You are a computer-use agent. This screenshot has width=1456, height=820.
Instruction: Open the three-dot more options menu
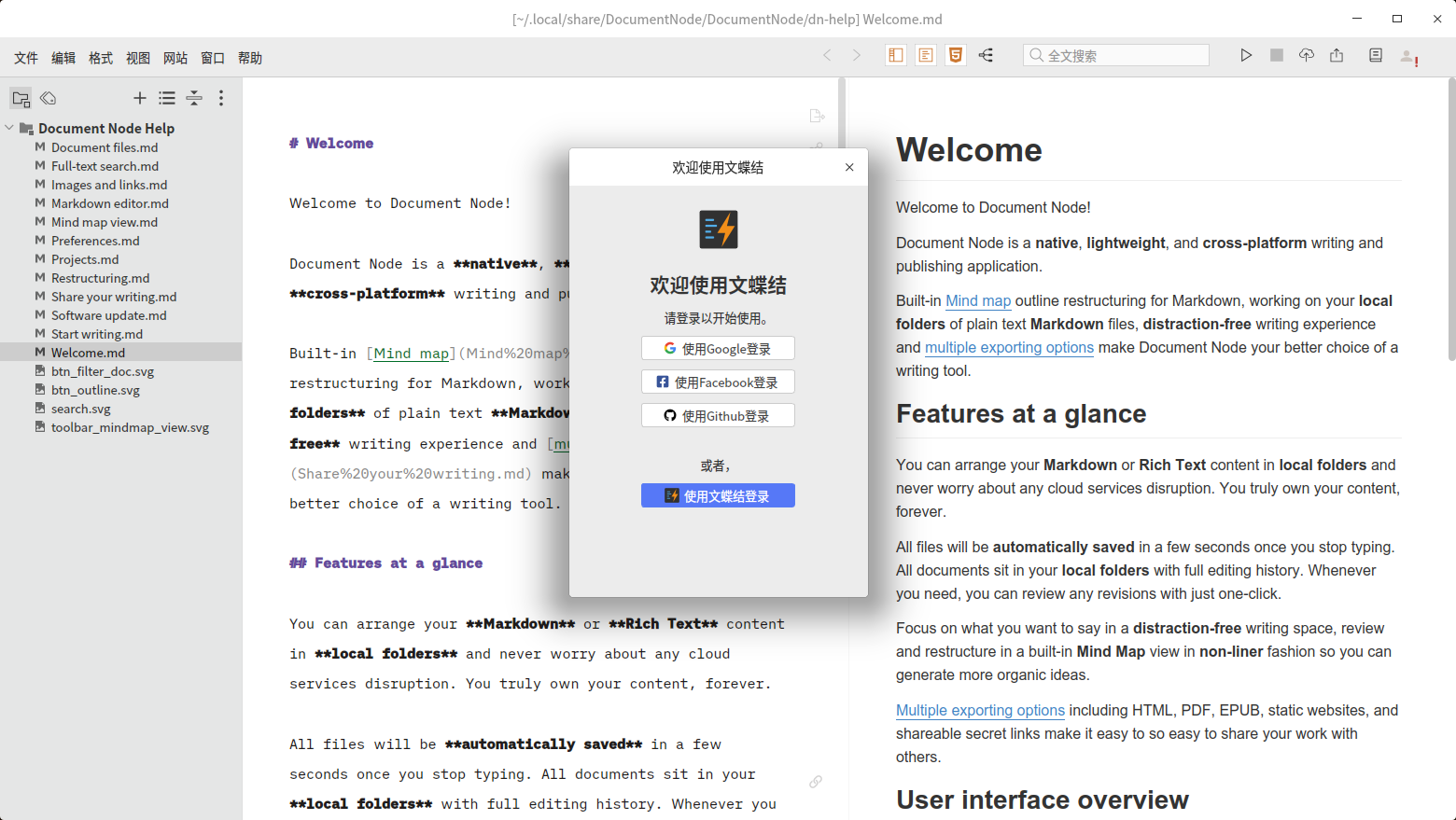coord(221,98)
